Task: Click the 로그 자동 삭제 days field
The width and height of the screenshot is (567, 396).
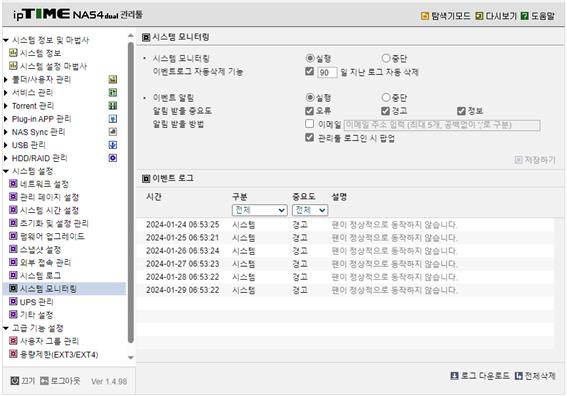Action: [327, 72]
